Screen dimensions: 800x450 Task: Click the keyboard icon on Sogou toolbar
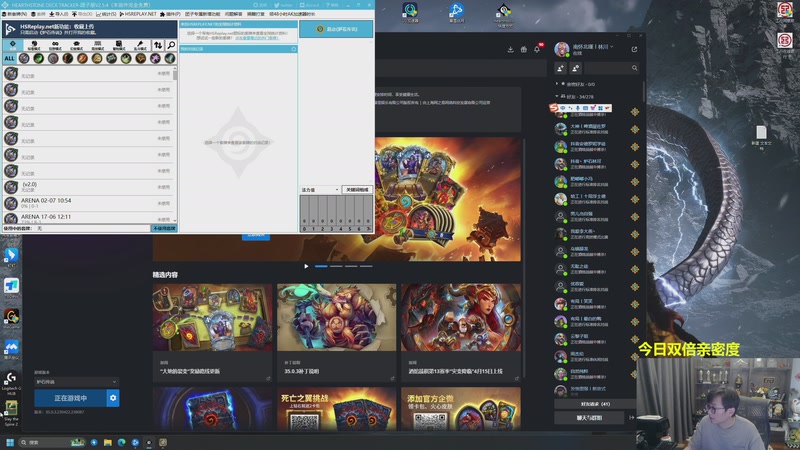pos(585,108)
